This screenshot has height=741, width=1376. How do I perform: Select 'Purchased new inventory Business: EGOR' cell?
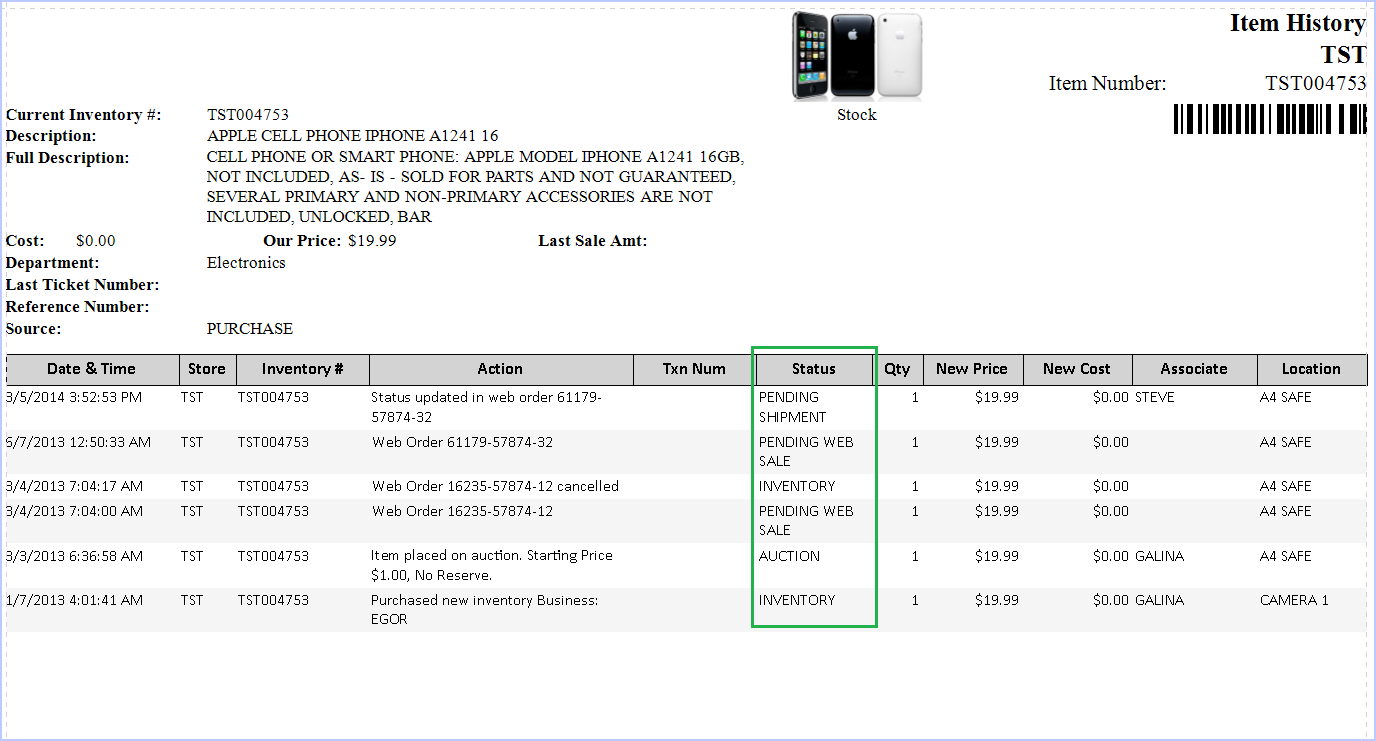[485, 609]
